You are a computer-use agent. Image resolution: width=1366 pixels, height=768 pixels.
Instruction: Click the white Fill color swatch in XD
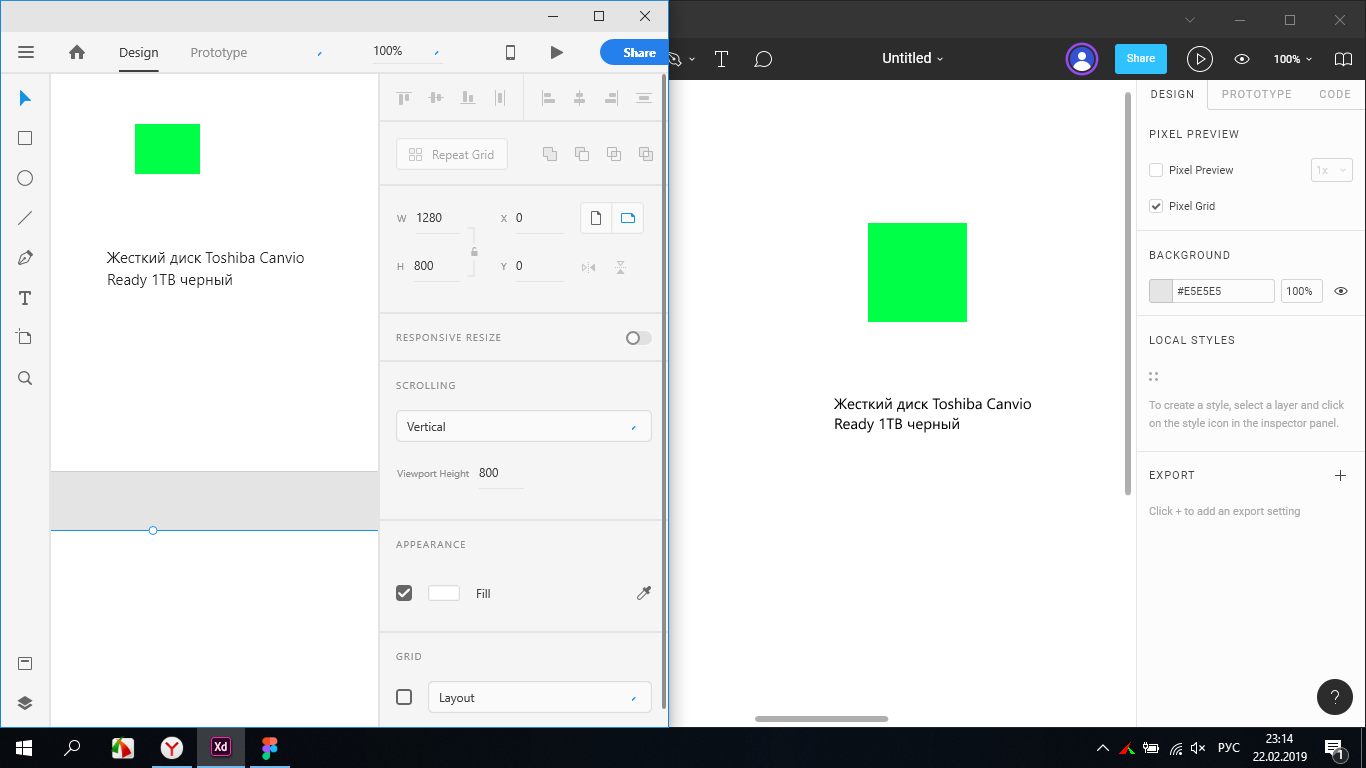pyautogui.click(x=444, y=593)
